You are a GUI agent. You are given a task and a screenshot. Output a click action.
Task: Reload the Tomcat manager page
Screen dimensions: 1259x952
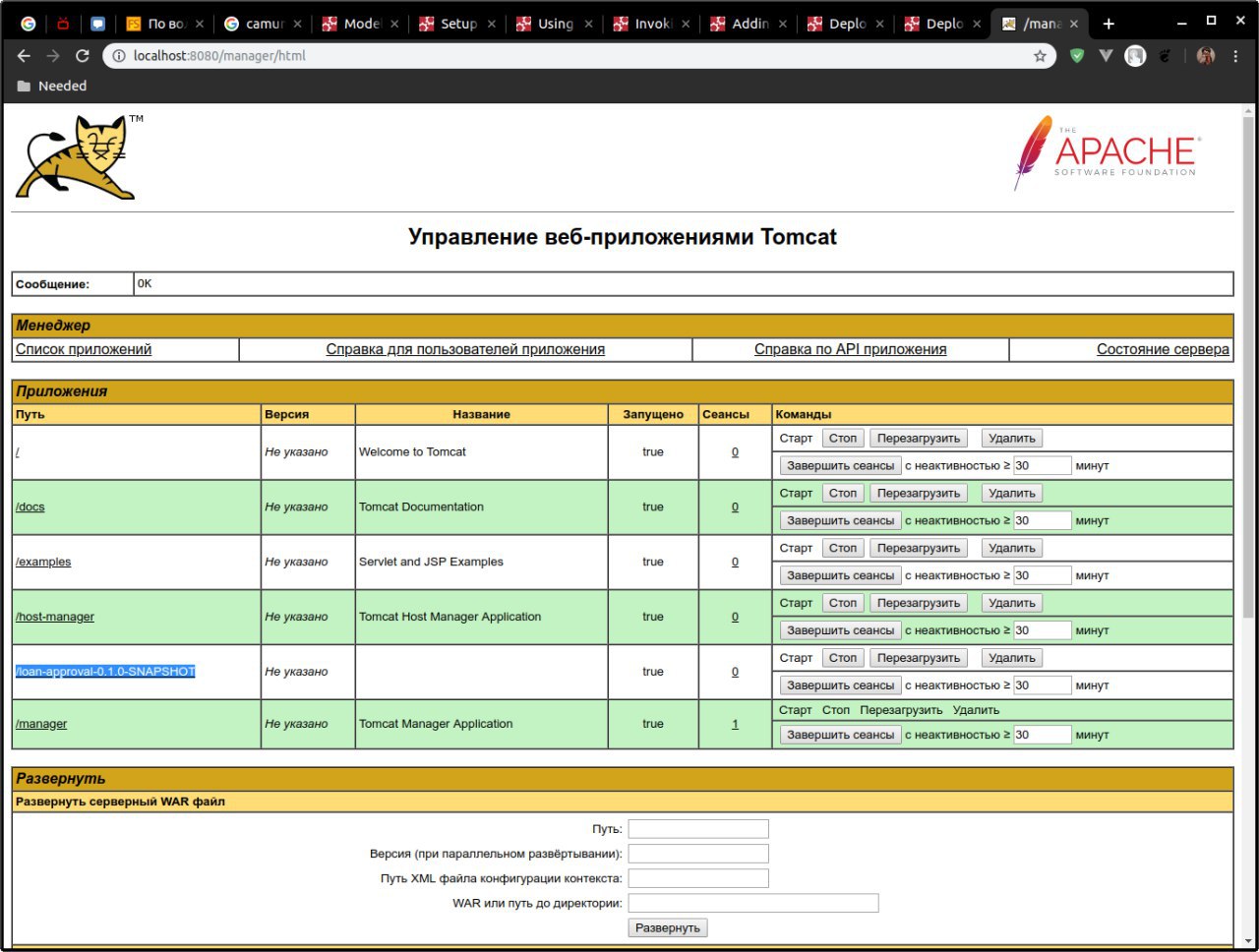(83, 56)
